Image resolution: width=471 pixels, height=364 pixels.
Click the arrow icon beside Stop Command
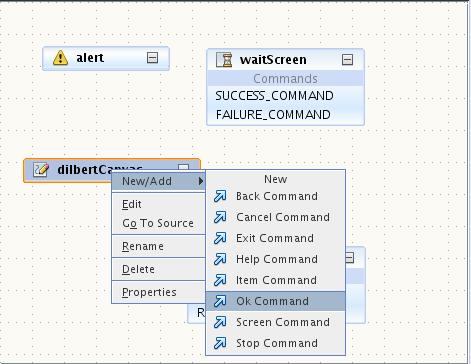(220, 343)
